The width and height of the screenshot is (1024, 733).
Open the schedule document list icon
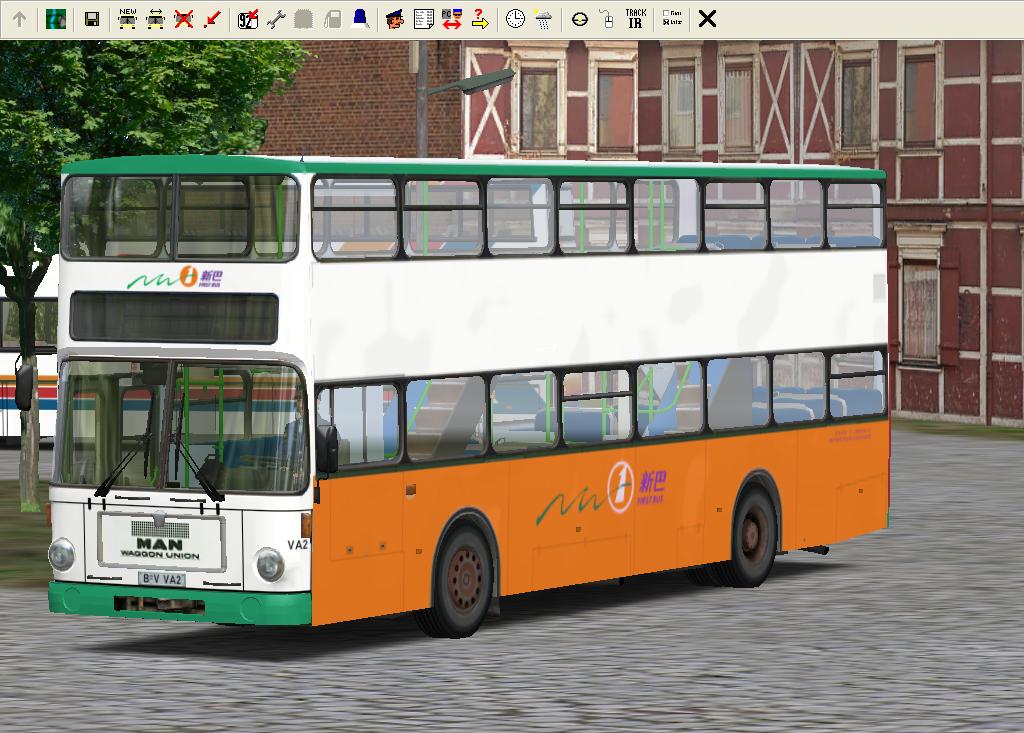point(423,19)
